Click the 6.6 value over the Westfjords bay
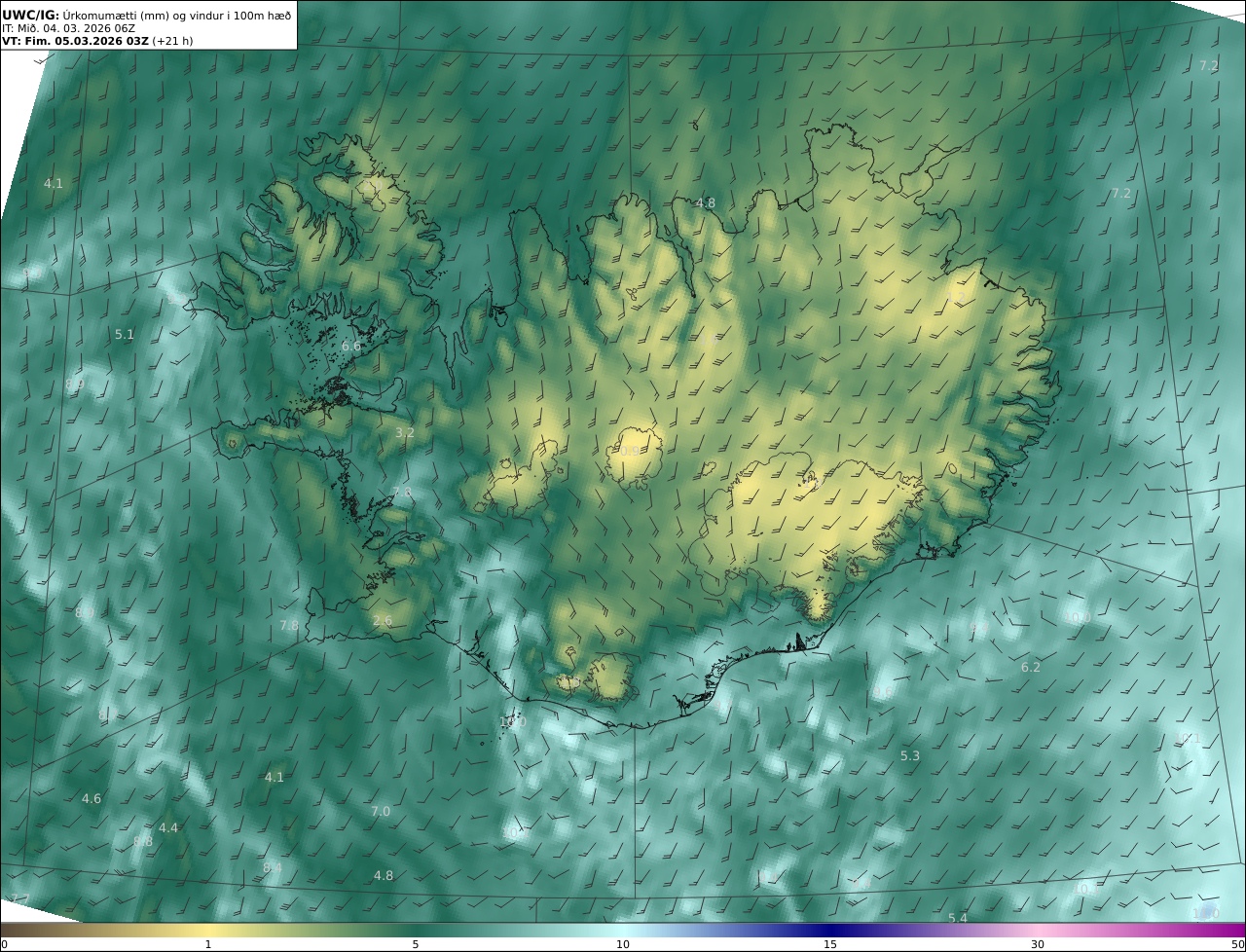 (x=351, y=346)
